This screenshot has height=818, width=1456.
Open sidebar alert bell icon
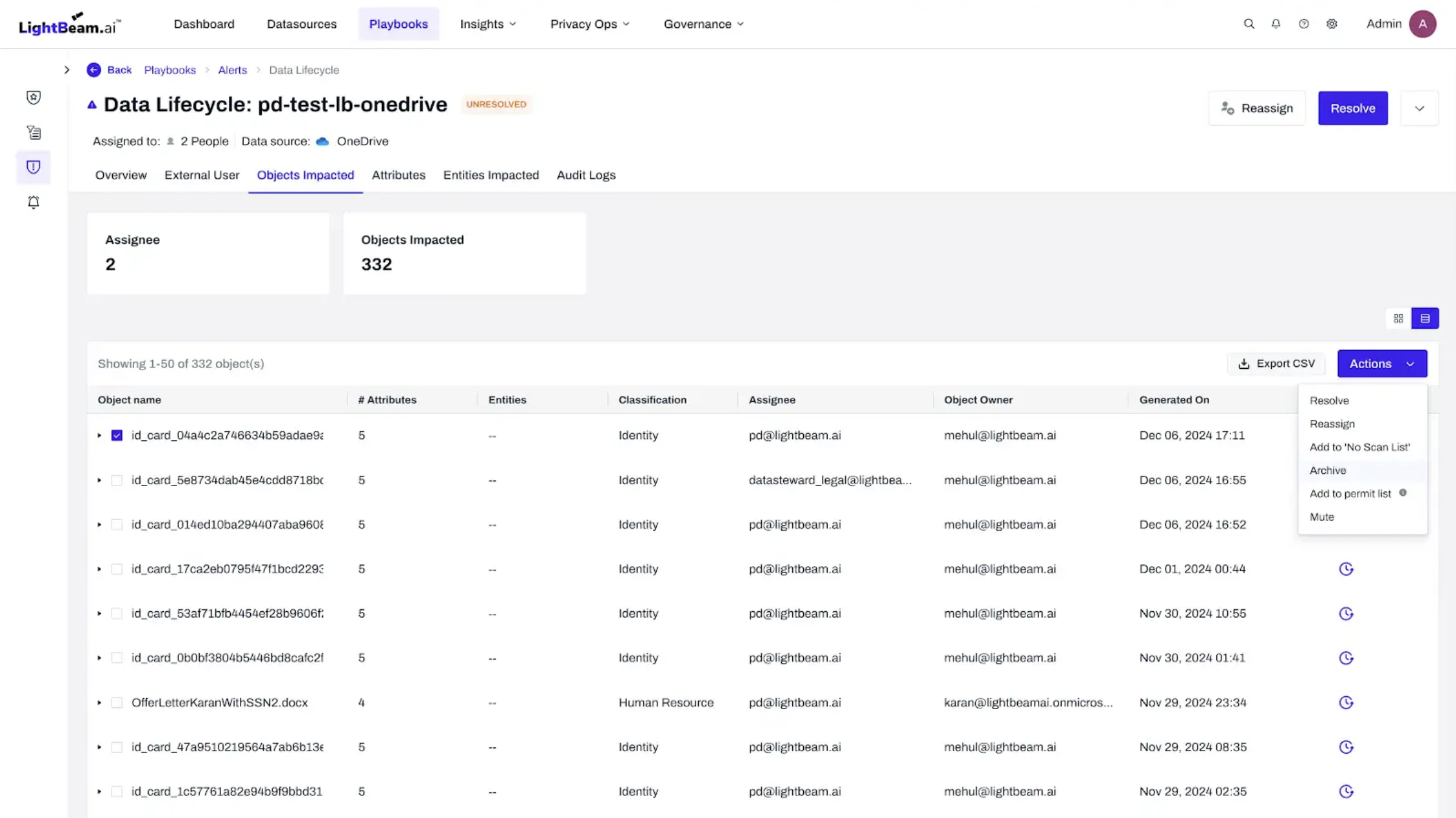(x=34, y=202)
